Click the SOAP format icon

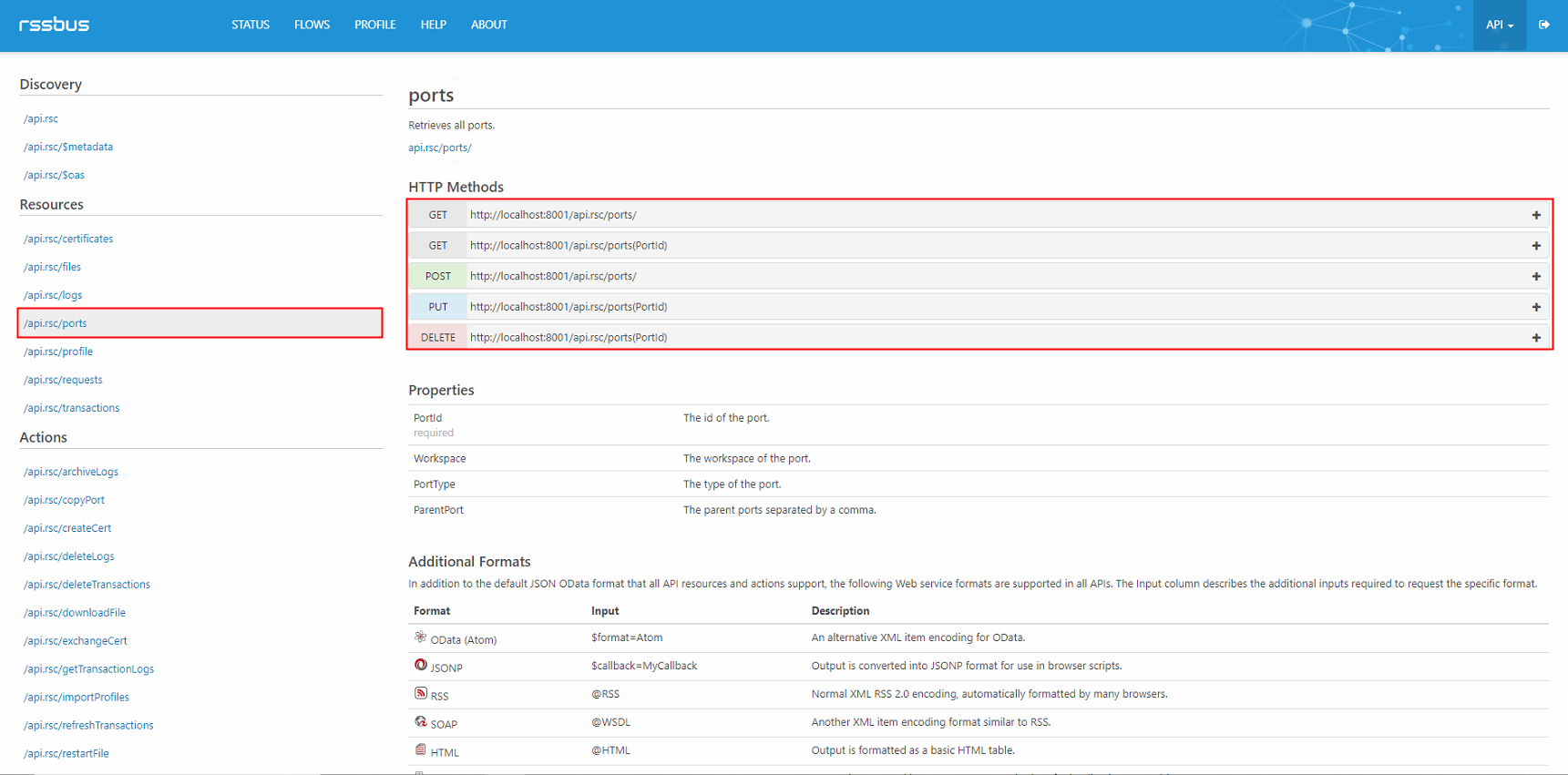(420, 722)
